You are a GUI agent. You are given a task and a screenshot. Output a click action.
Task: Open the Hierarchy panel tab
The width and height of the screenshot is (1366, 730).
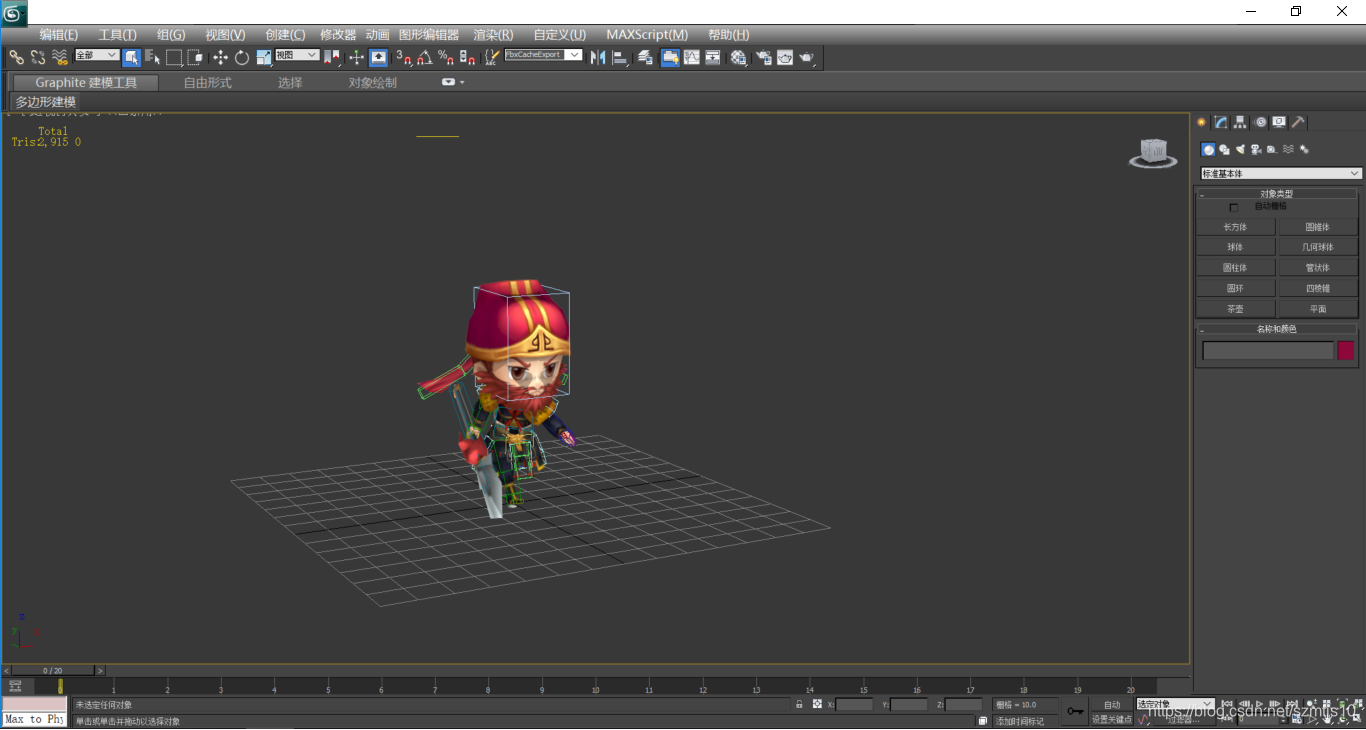point(1240,122)
